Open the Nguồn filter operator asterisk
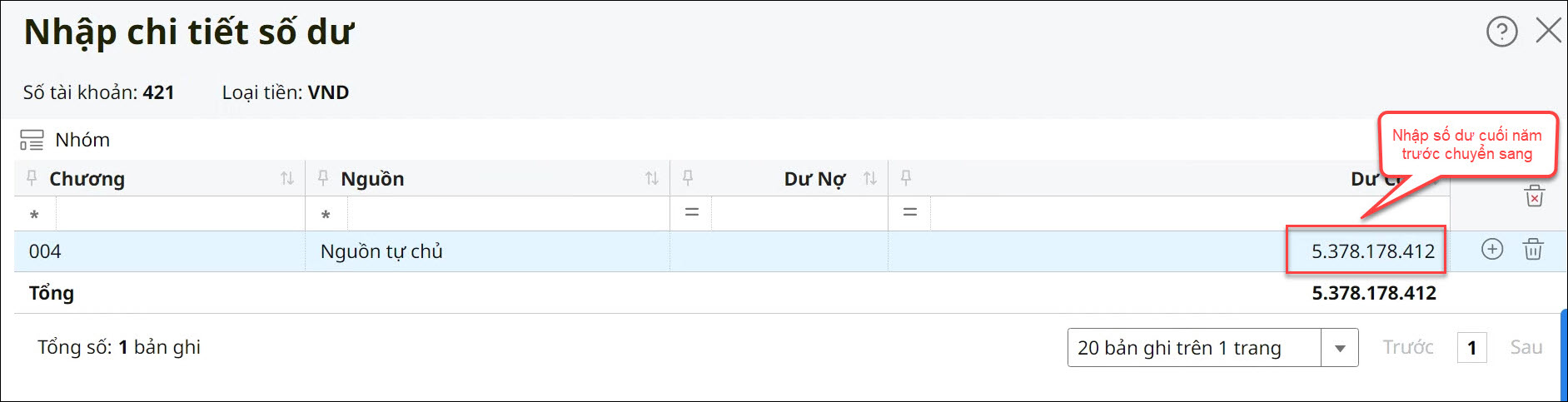This screenshot has height=402, width=1568. coord(326,215)
